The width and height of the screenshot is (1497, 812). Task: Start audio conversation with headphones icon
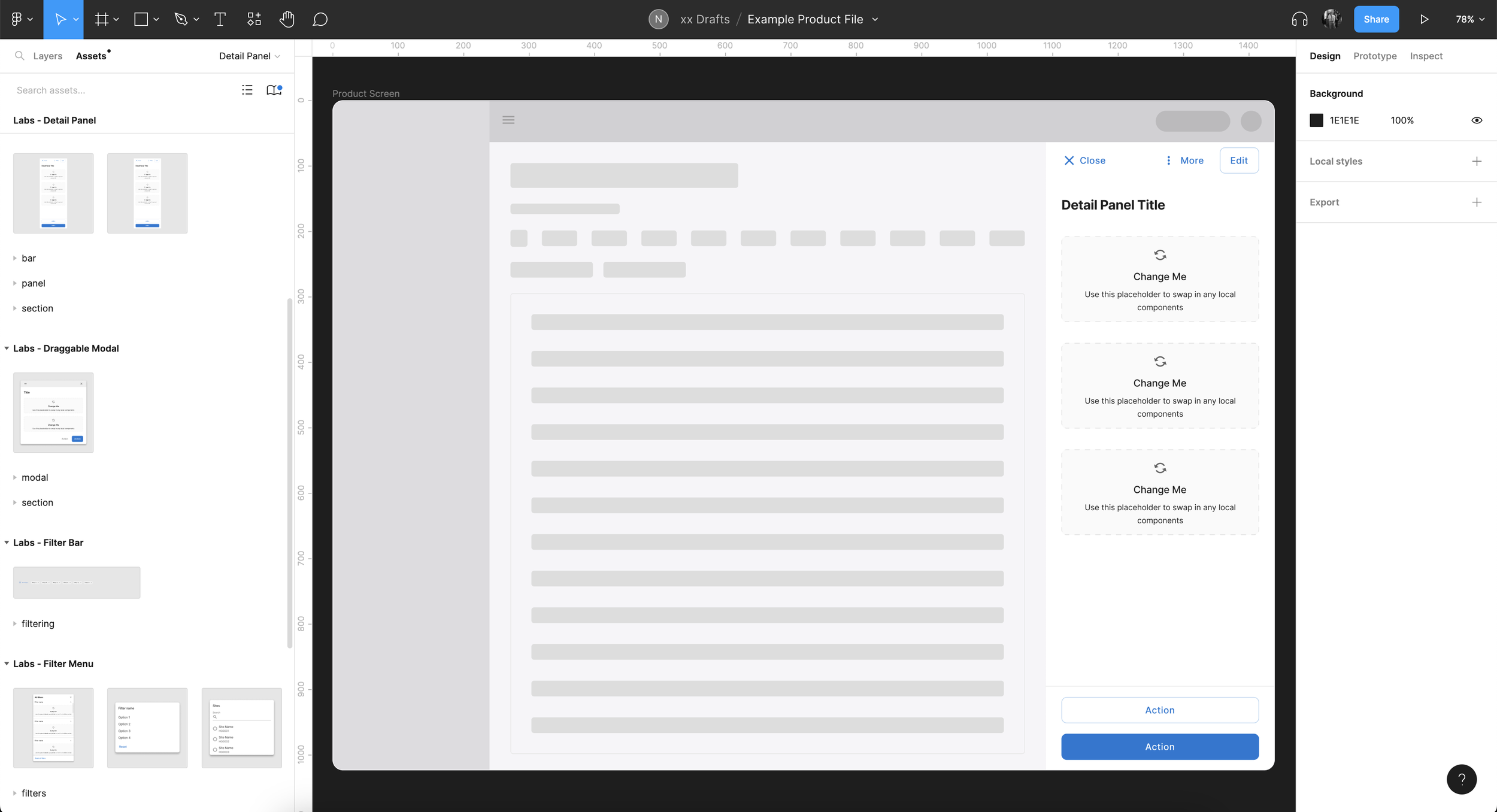pos(1299,19)
